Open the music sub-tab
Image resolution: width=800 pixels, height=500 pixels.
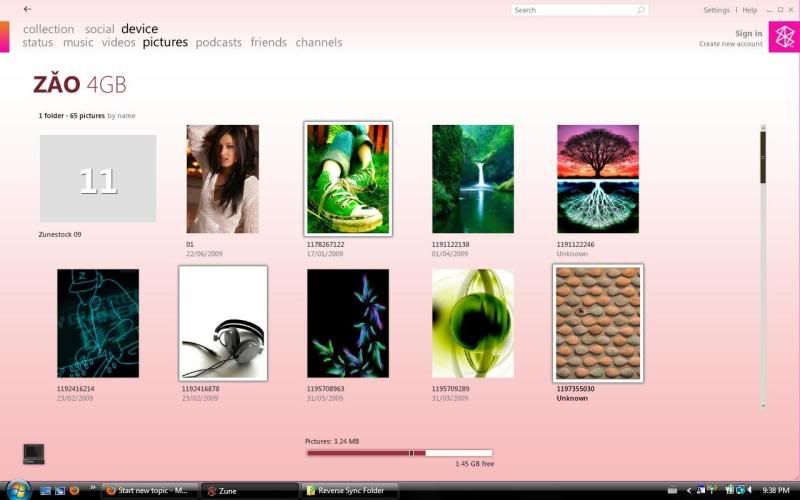78,42
